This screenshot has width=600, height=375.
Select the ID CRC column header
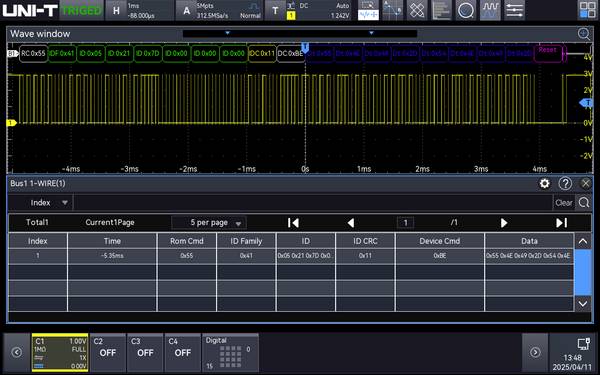point(365,241)
